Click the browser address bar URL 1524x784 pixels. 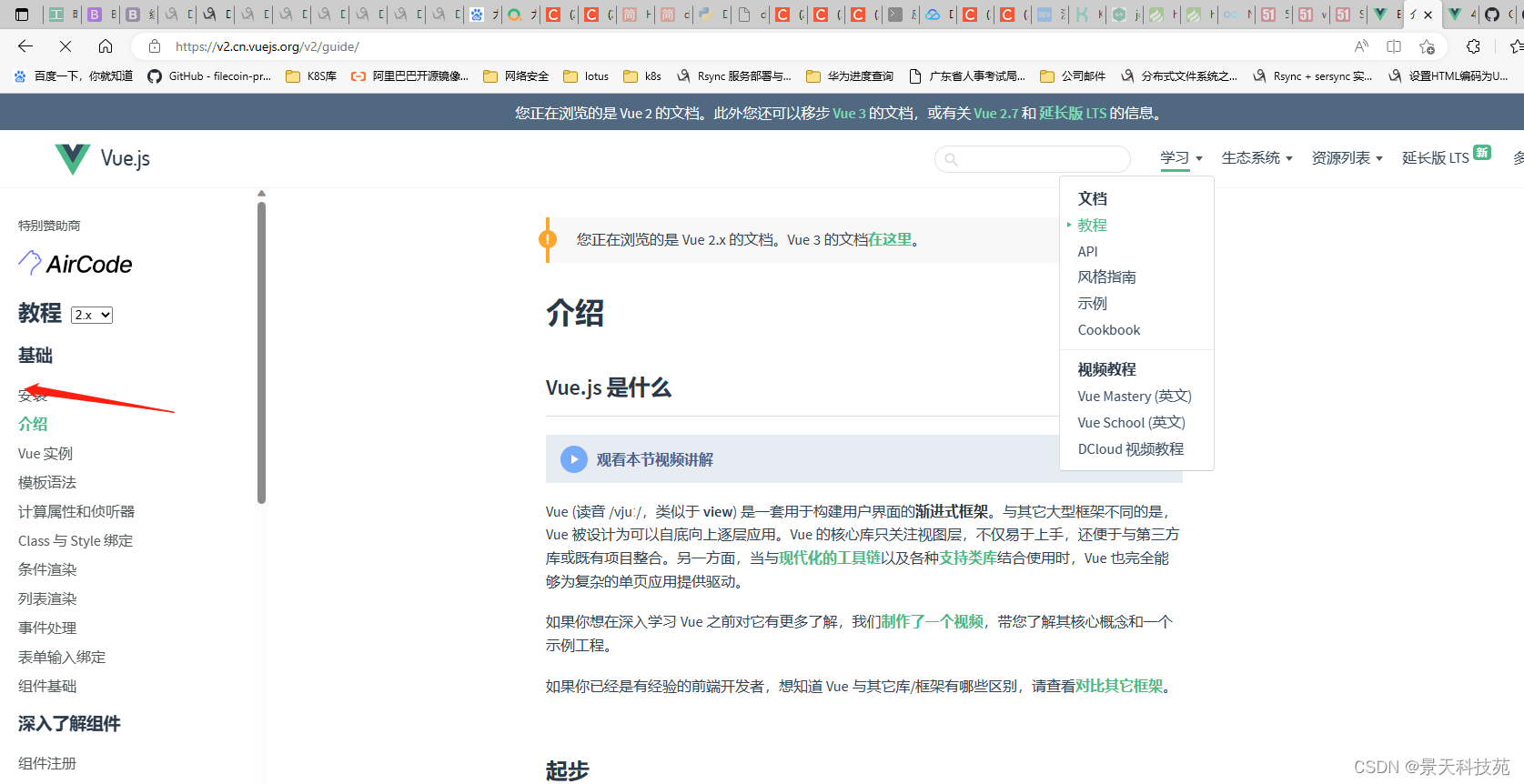click(267, 46)
